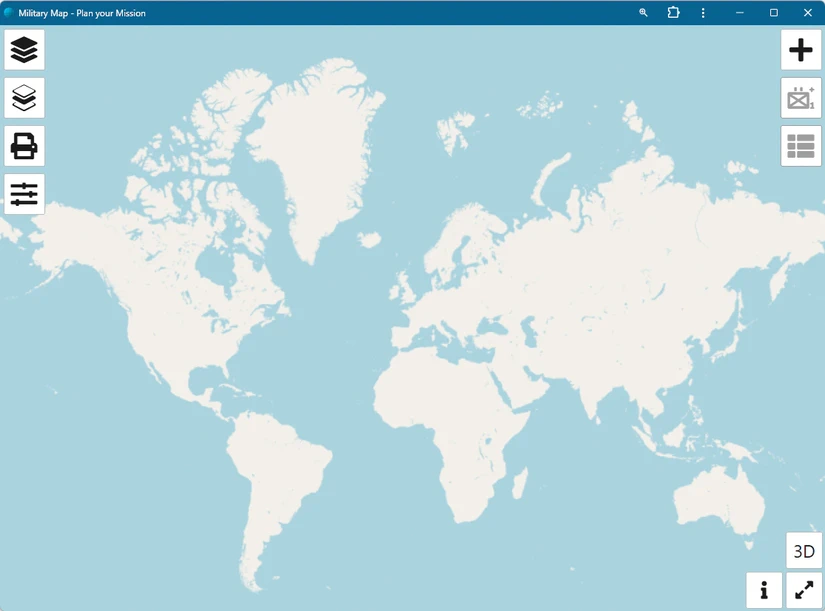This screenshot has height=611, width=825.
Task: Show the info about dialog
Action: tap(764, 590)
